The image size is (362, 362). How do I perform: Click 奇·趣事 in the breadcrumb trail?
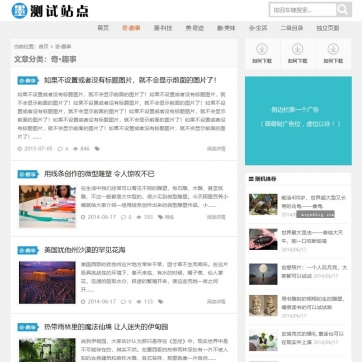click(x=63, y=47)
